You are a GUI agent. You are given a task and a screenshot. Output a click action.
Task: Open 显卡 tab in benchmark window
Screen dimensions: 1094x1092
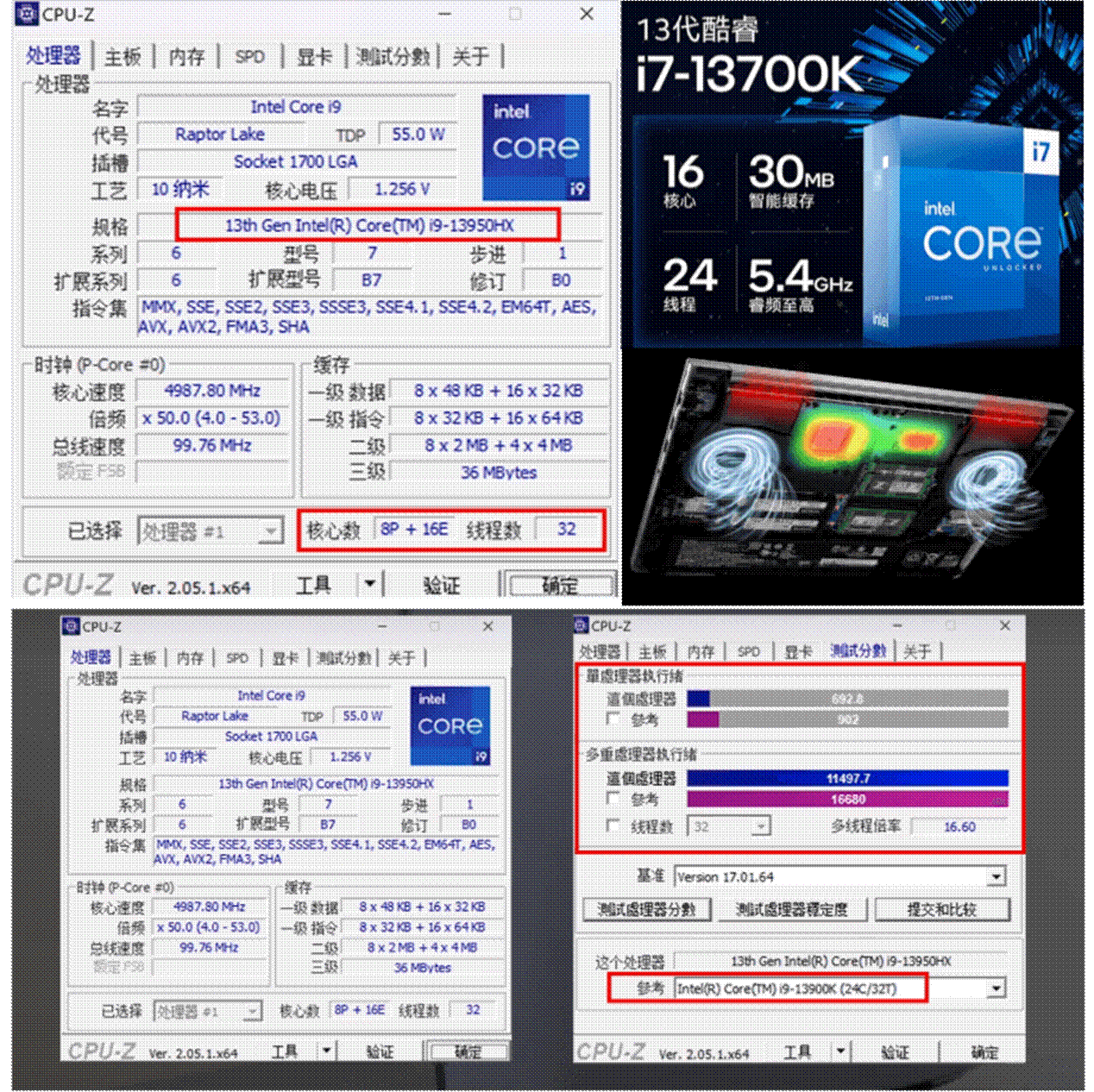[798, 651]
